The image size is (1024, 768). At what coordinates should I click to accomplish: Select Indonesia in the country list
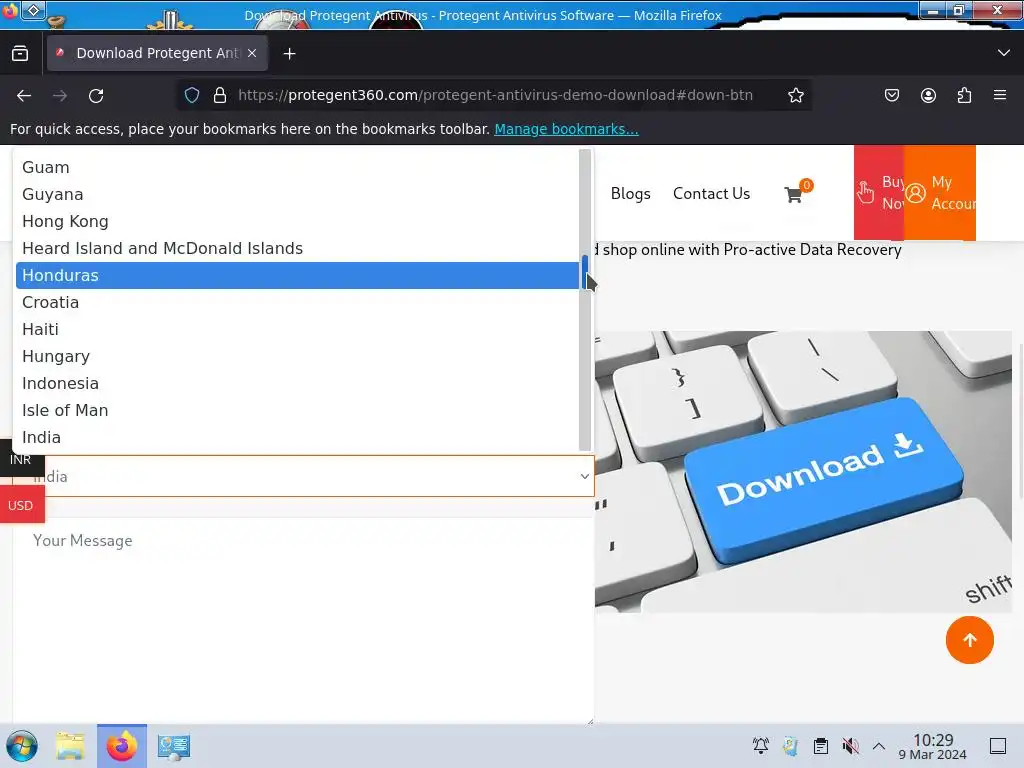[x=297, y=383]
